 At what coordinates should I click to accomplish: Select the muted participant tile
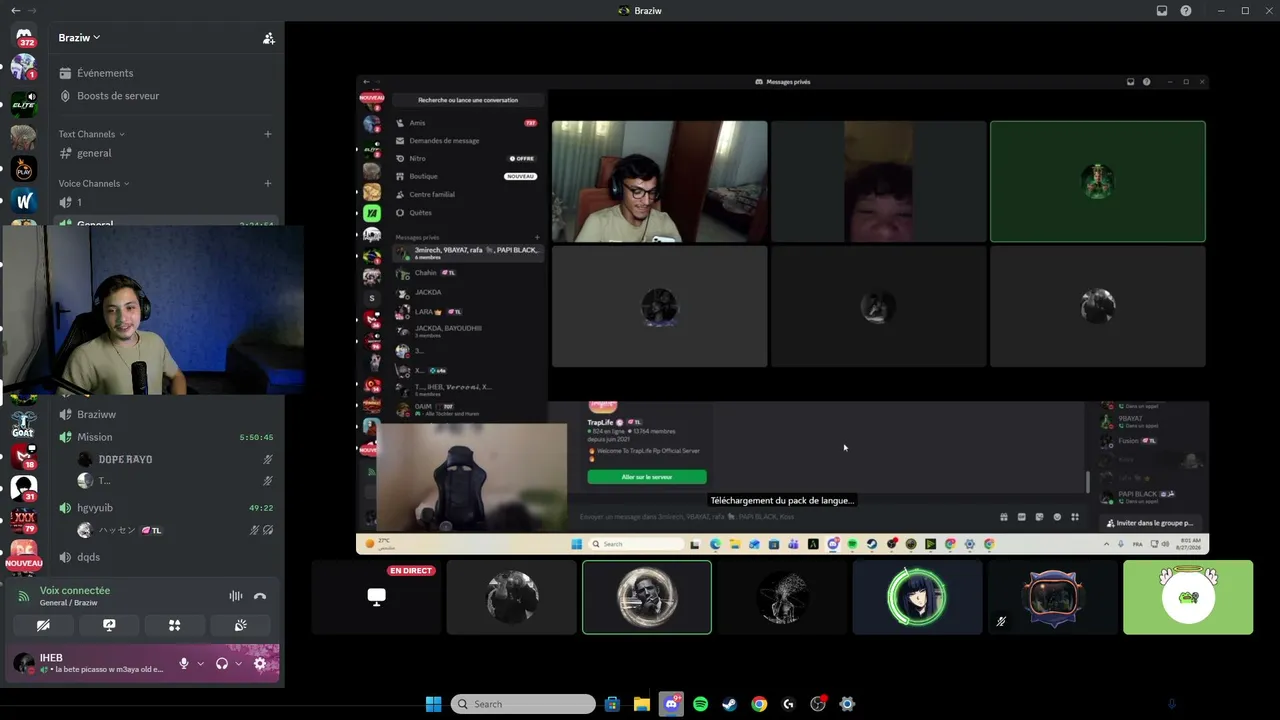click(1053, 597)
